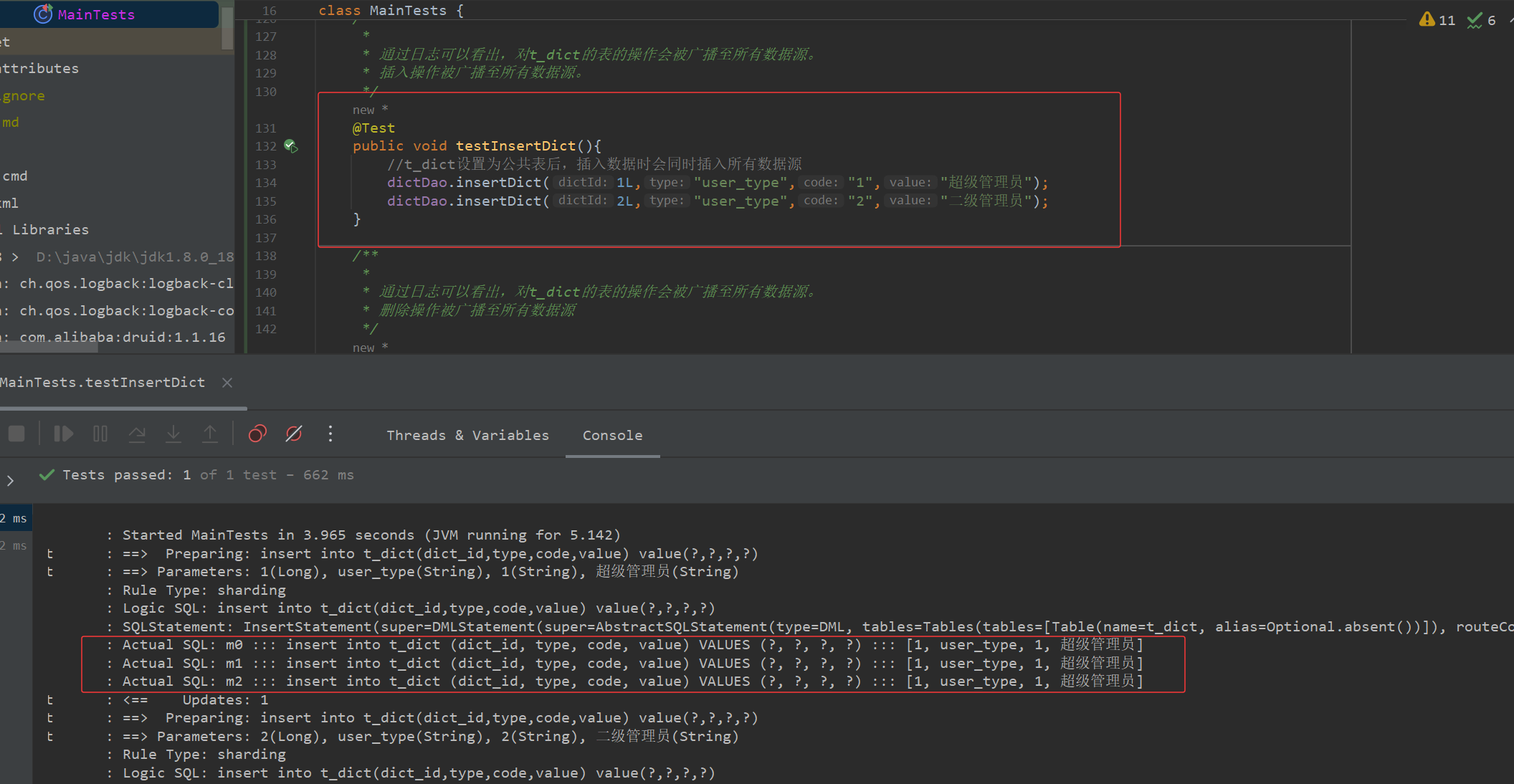Expand the test results tree chevron
1514x784 pixels.
pyautogui.click(x=10, y=481)
